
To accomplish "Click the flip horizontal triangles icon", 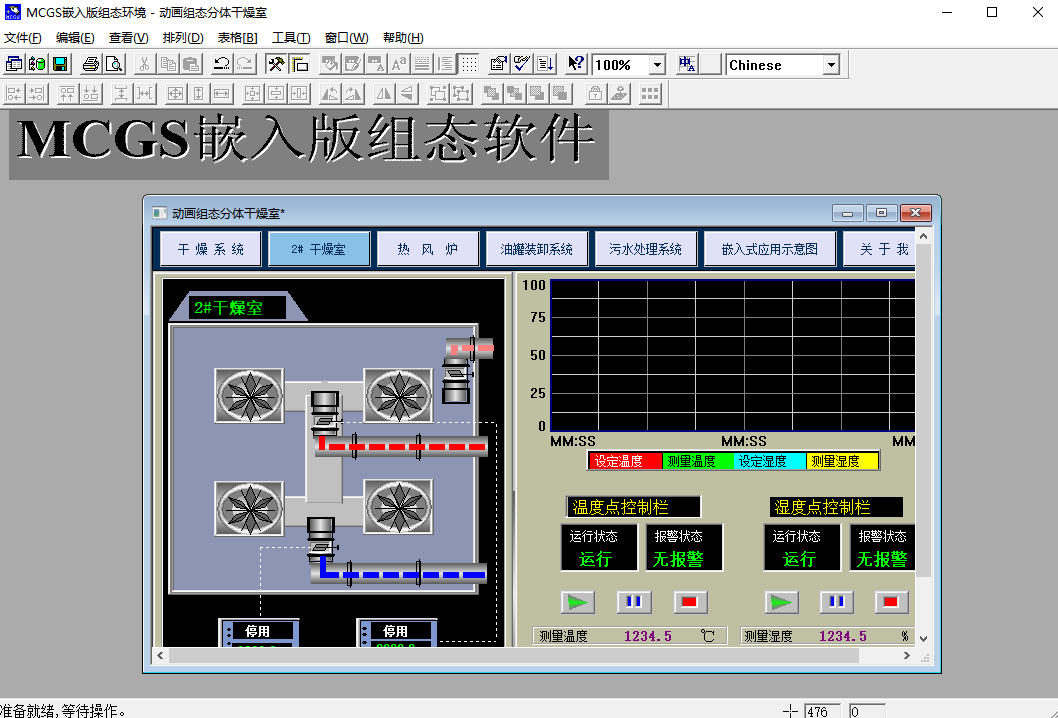I will coord(383,93).
